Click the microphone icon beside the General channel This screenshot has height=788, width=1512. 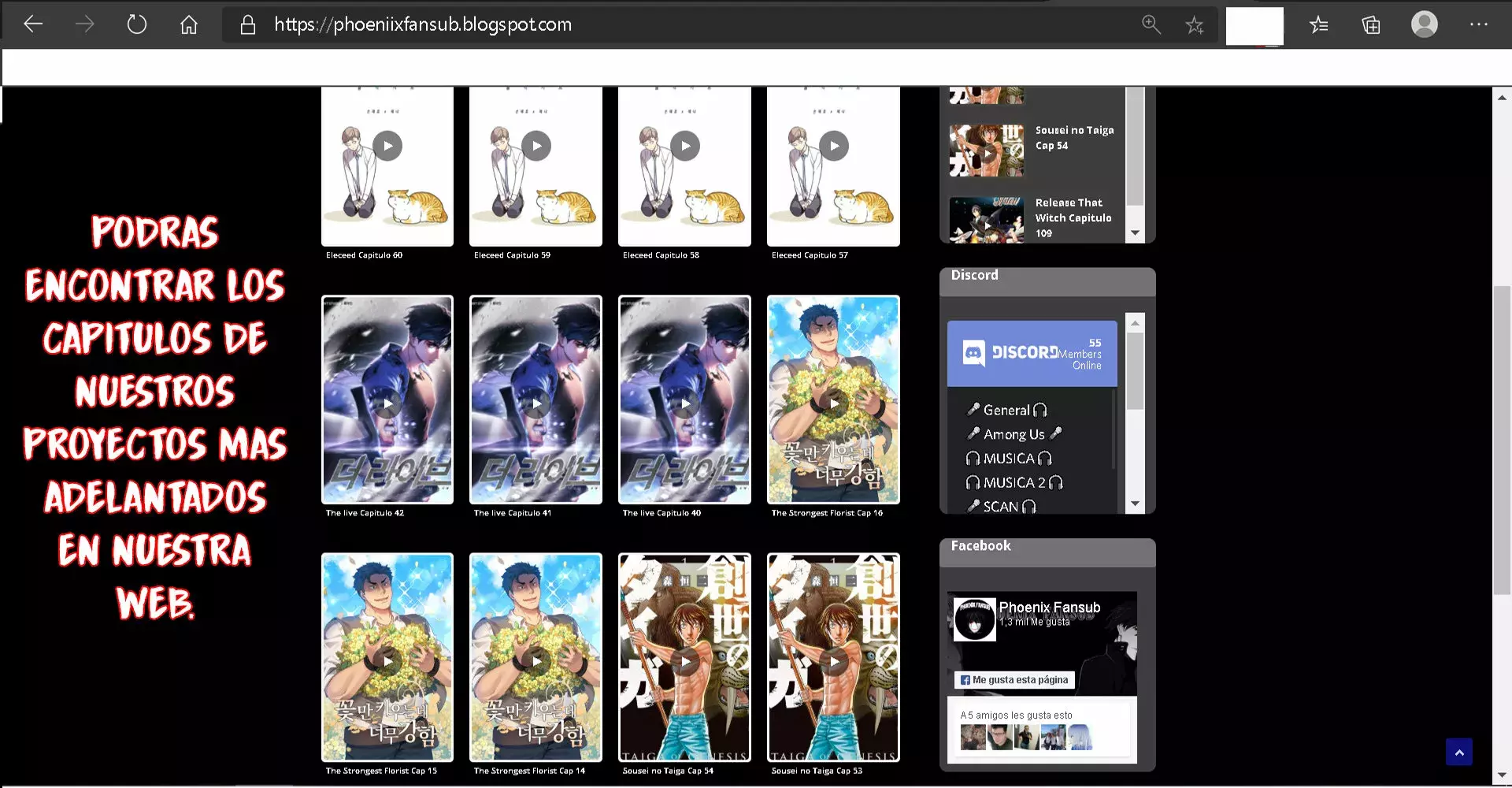point(974,409)
